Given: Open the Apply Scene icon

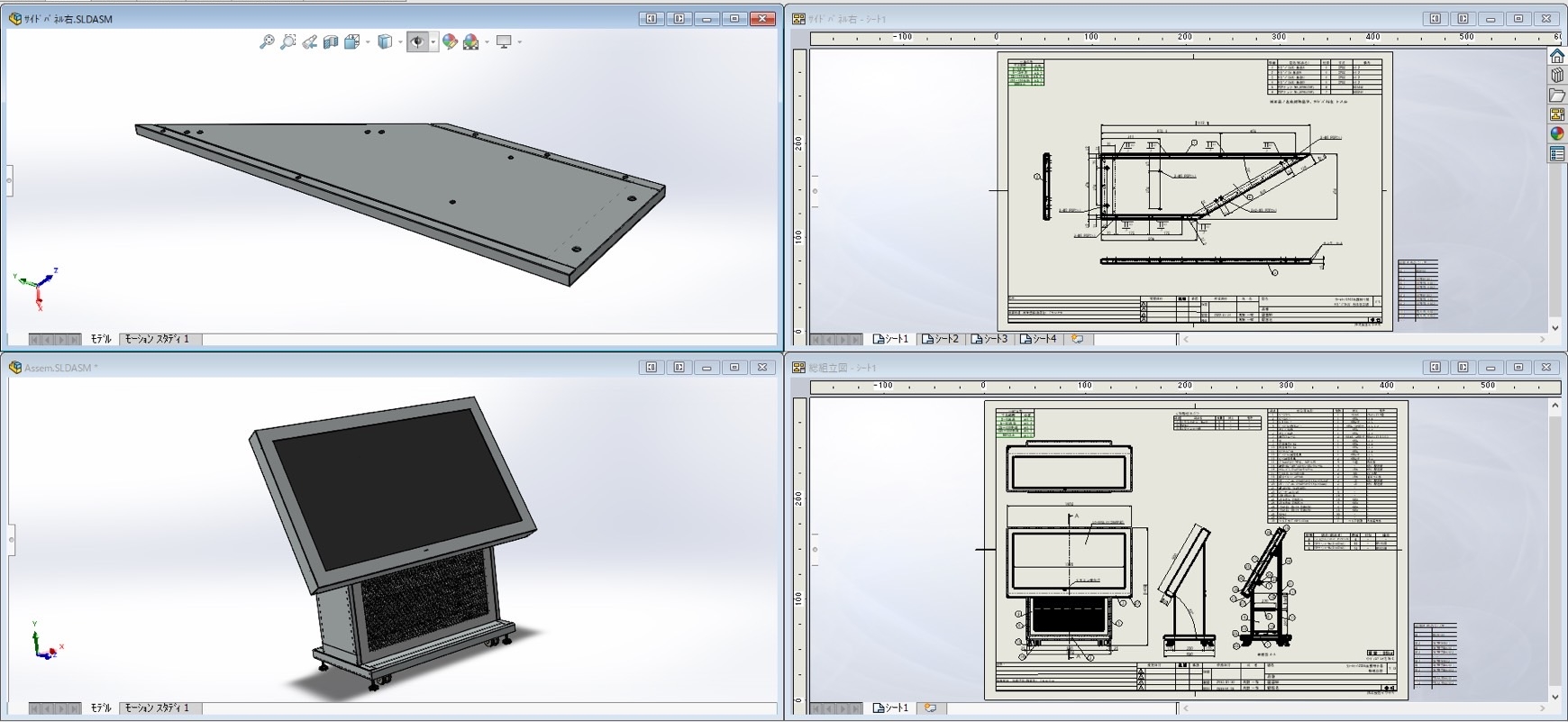Looking at the screenshot, I should 470,41.
